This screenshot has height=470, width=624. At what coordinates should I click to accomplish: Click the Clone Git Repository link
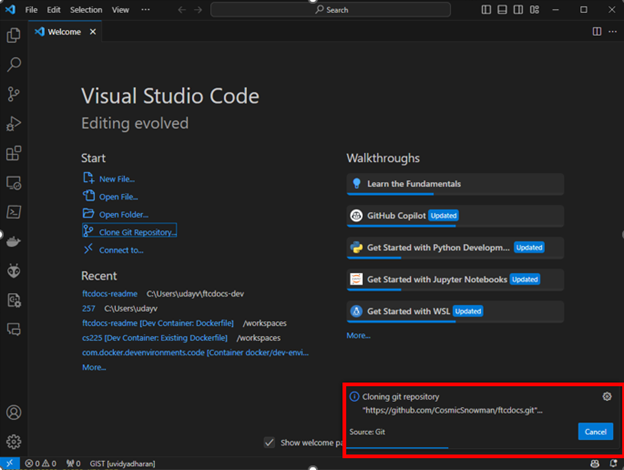tap(137, 231)
